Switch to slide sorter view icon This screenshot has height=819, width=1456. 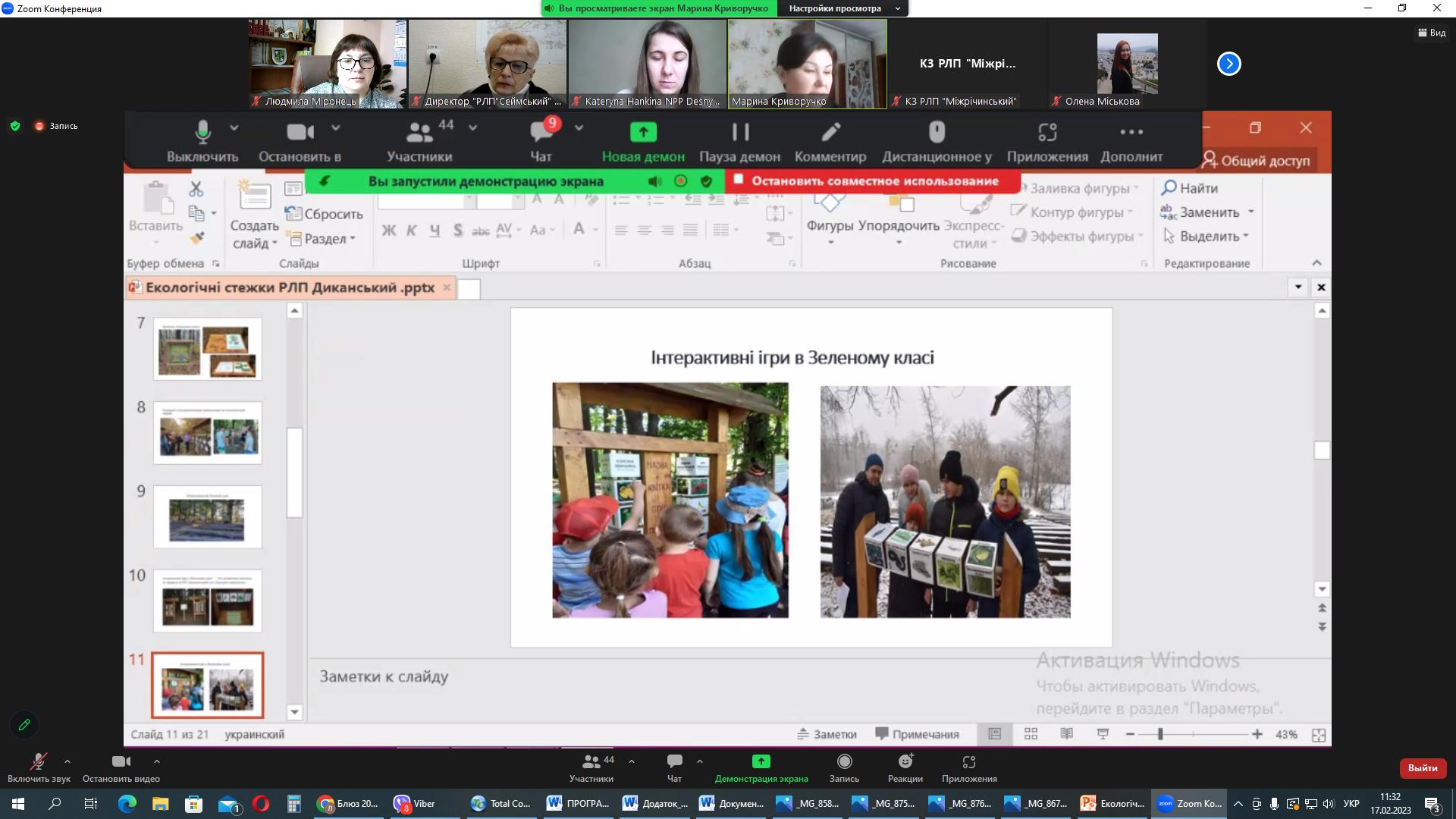(x=1031, y=734)
